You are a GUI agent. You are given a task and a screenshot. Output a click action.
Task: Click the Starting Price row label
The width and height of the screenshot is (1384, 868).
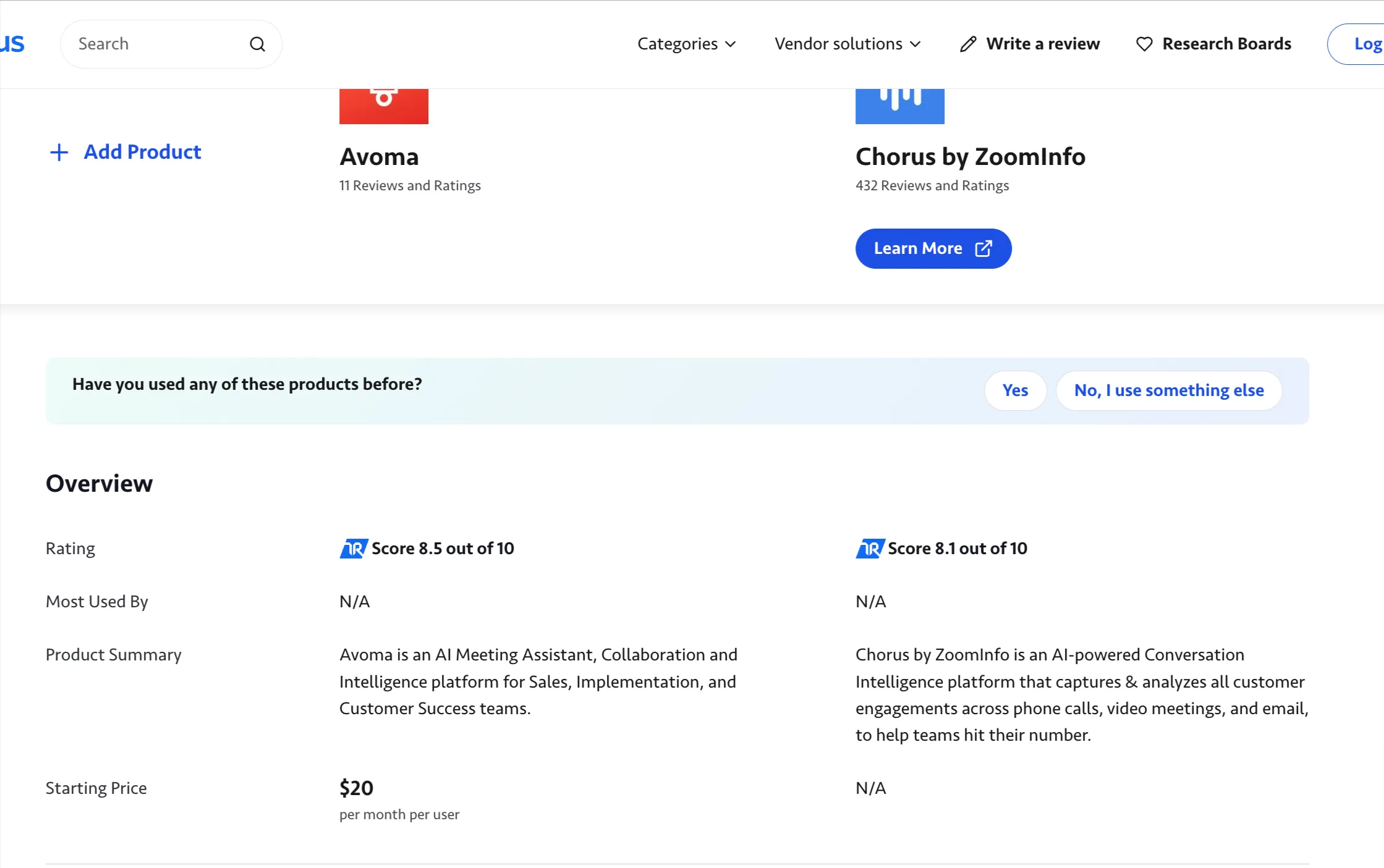tap(96, 788)
